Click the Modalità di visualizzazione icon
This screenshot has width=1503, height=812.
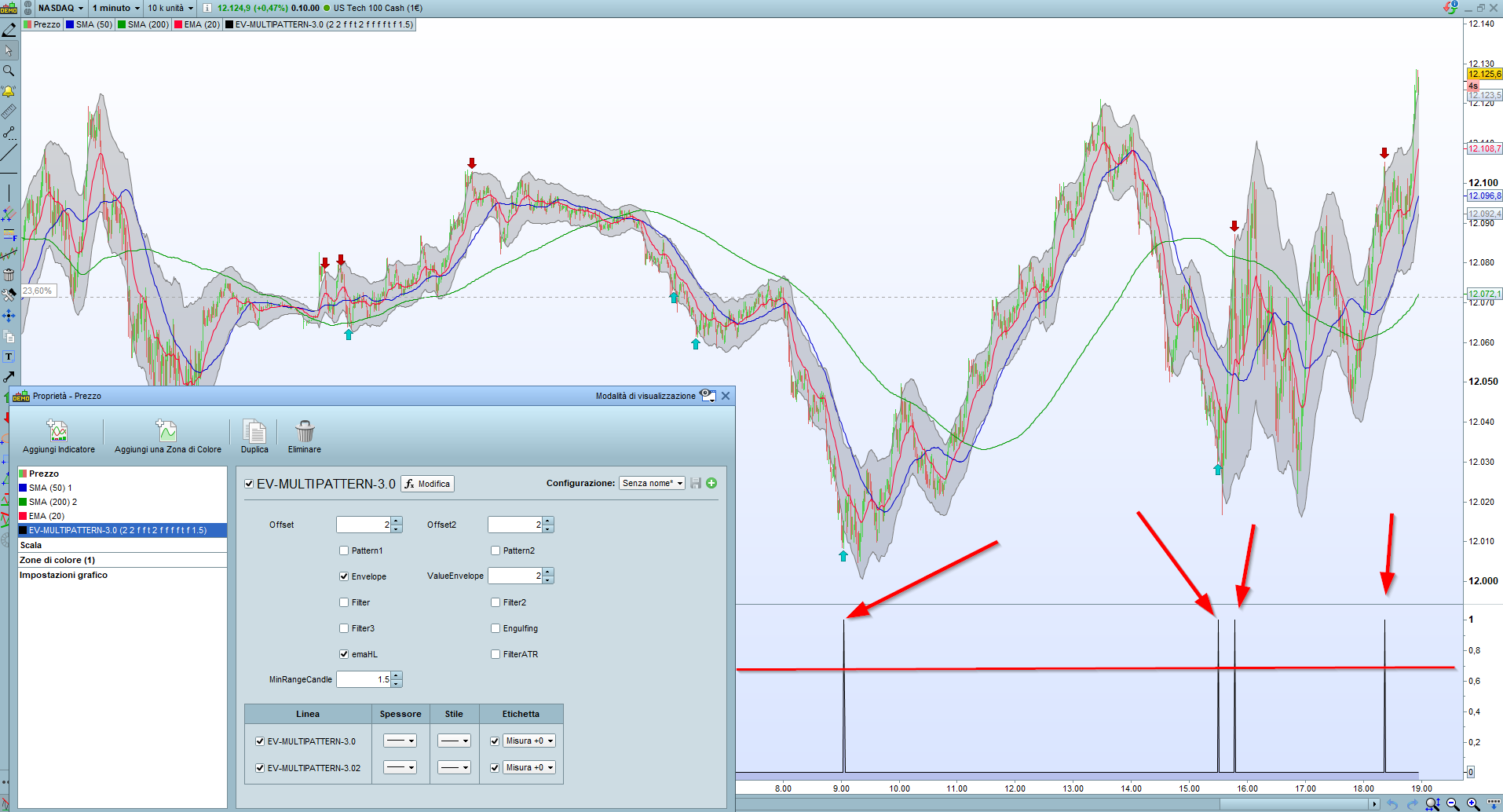(x=708, y=396)
